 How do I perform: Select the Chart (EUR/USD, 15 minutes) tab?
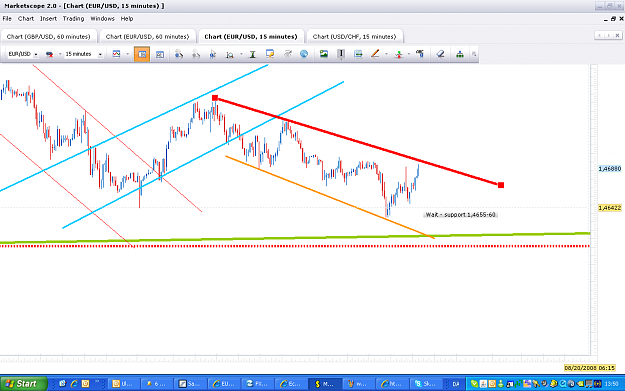251,36
